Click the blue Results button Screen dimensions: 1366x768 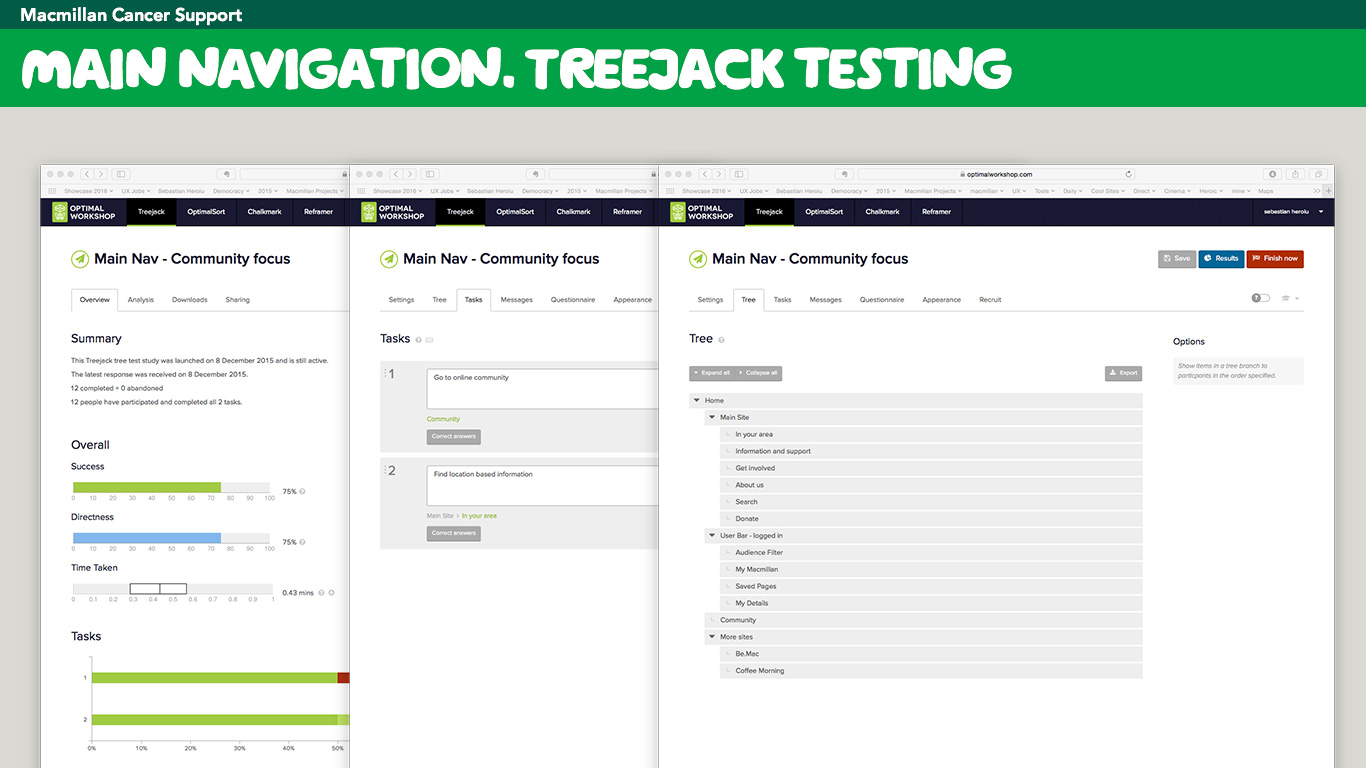click(1221, 259)
